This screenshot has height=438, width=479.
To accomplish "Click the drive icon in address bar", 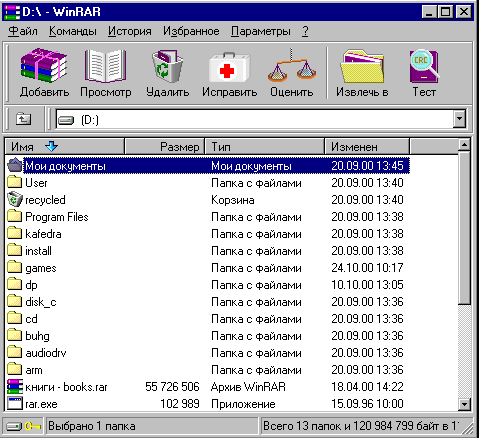I will tap(66, 120).
